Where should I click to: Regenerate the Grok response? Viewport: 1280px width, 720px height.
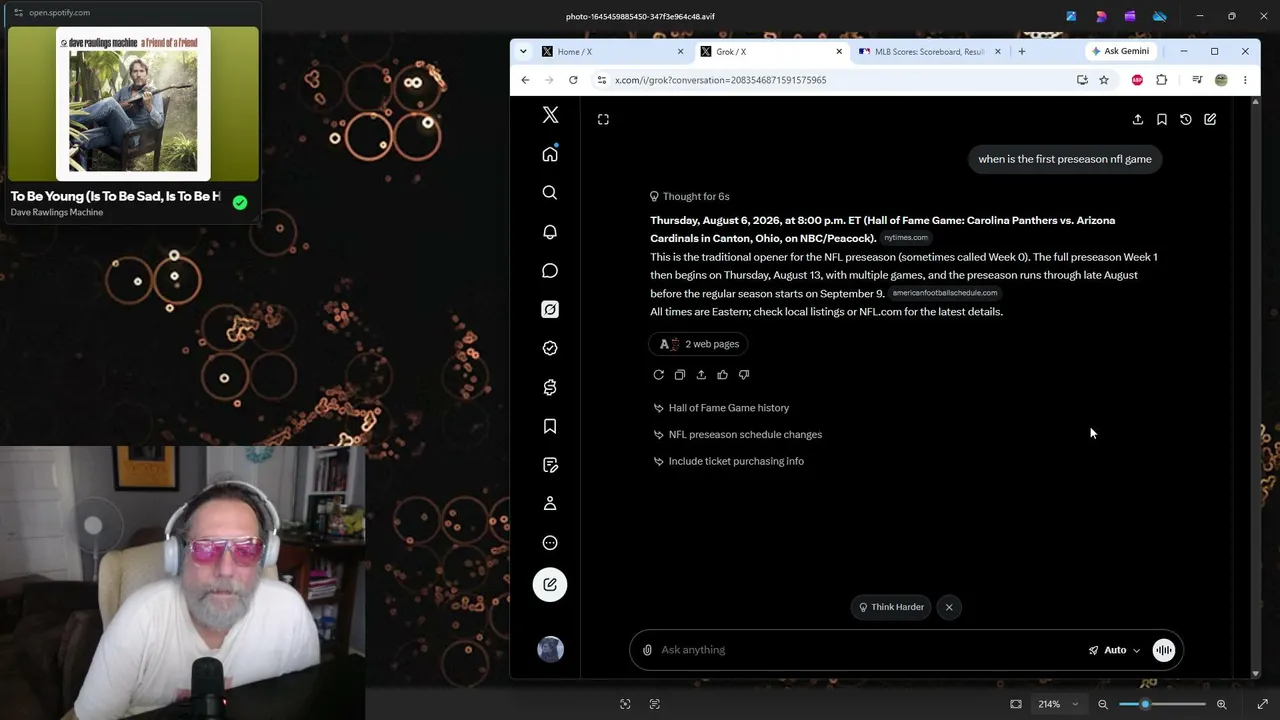[x=659, y=375]
